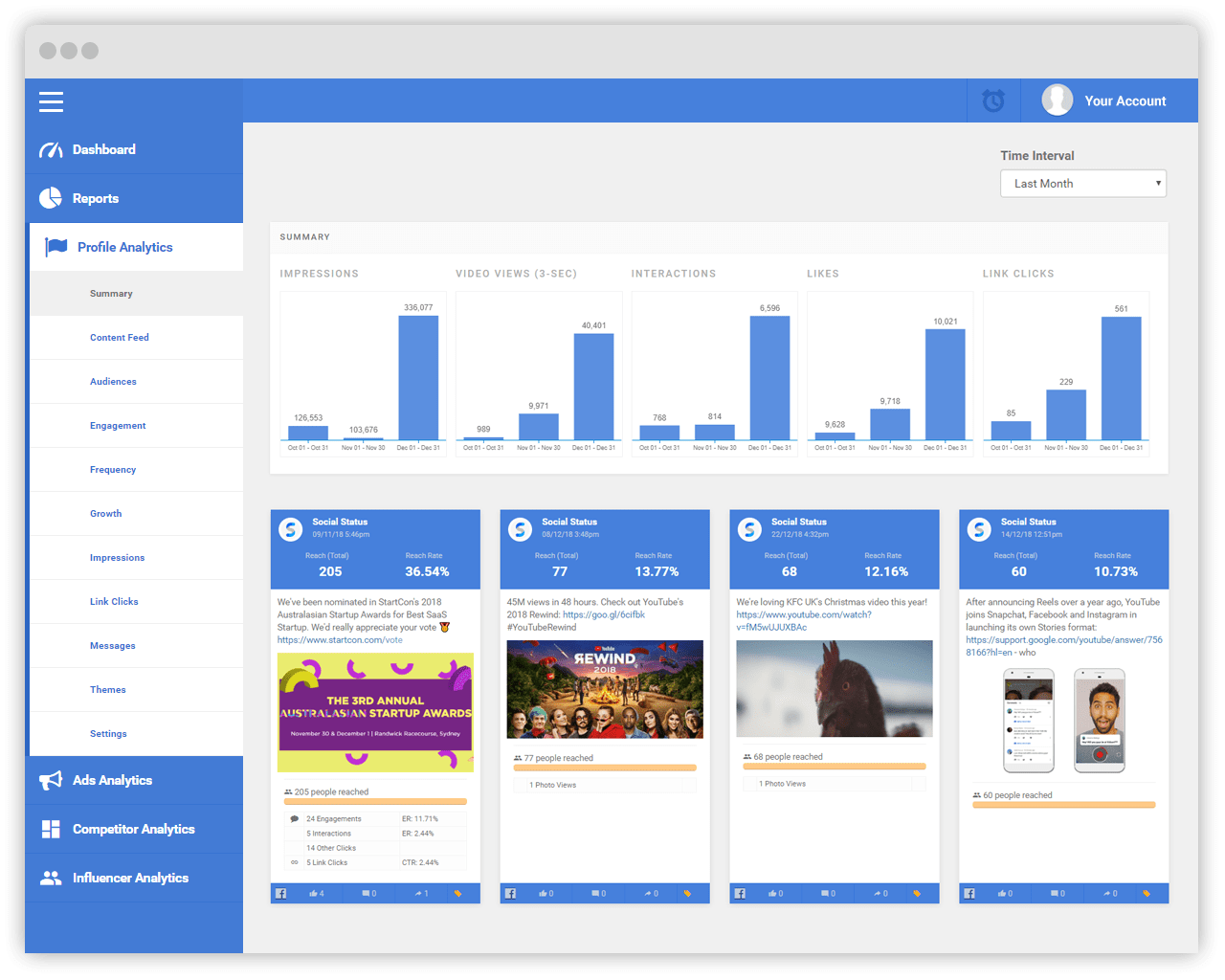The image size is (1225, 980).
Task: Open the hamburger menu in the sidebar
Action: point(51,101)
